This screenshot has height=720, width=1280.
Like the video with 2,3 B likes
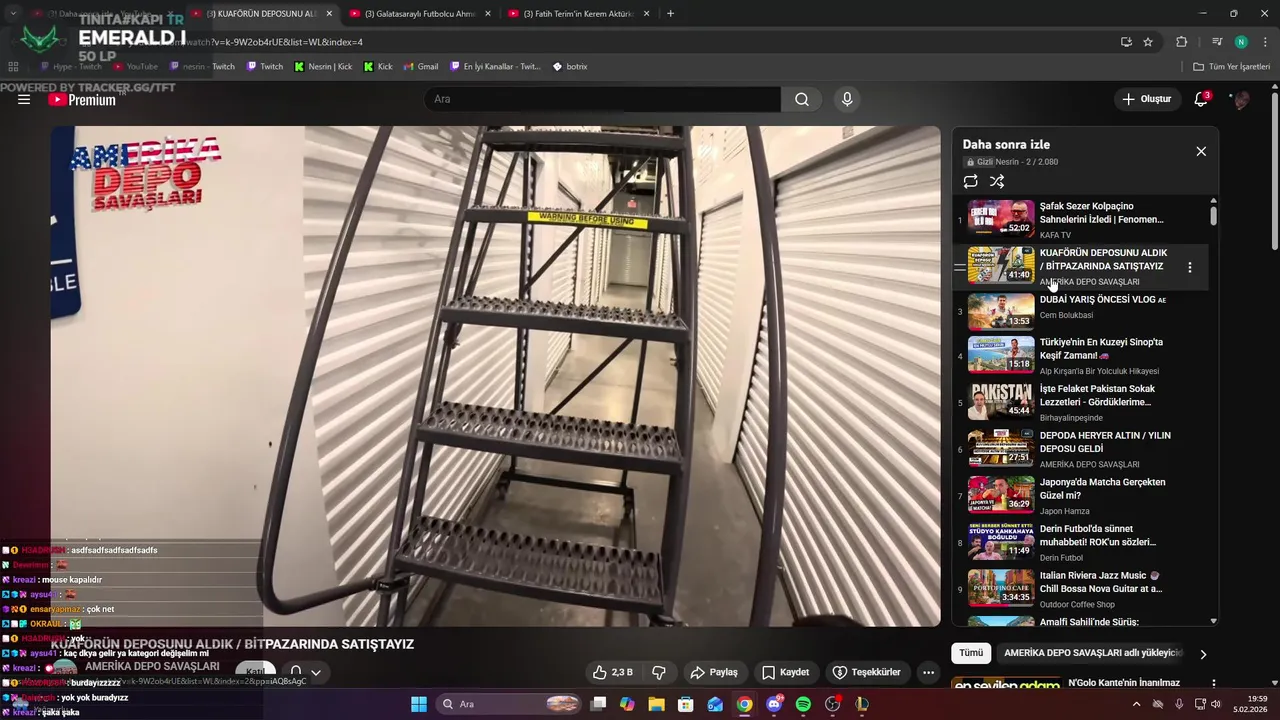(x=613, y=672)
